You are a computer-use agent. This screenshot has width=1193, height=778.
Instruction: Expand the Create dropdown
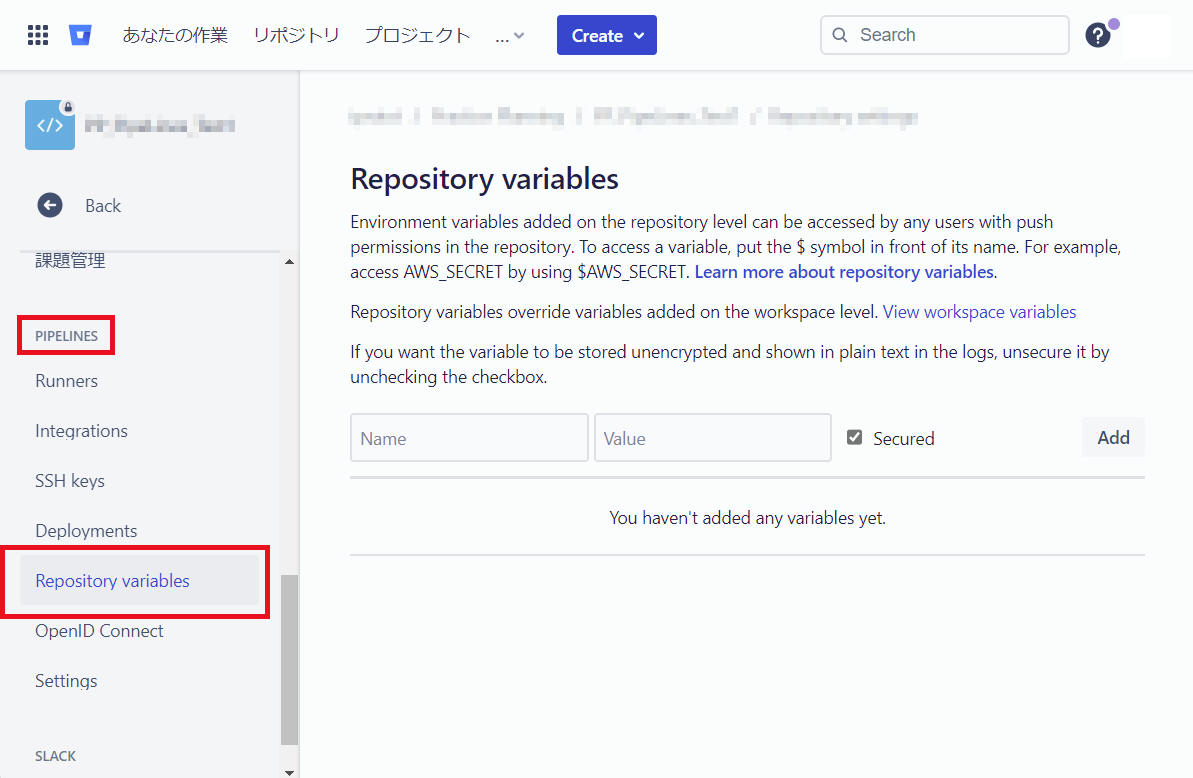pos(606,34)
